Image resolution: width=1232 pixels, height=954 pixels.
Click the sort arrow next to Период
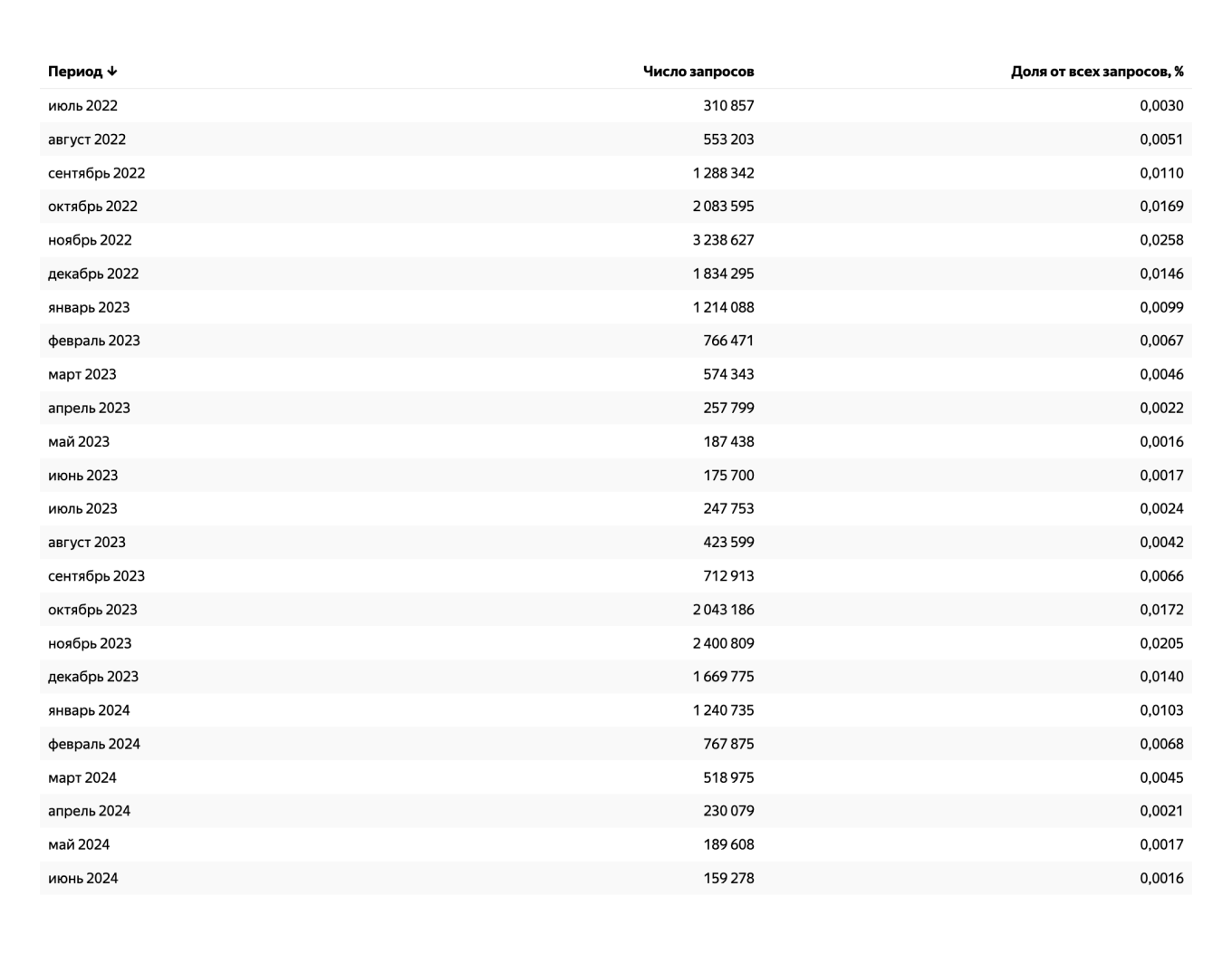pyautogui.click(x=112, y=72)
